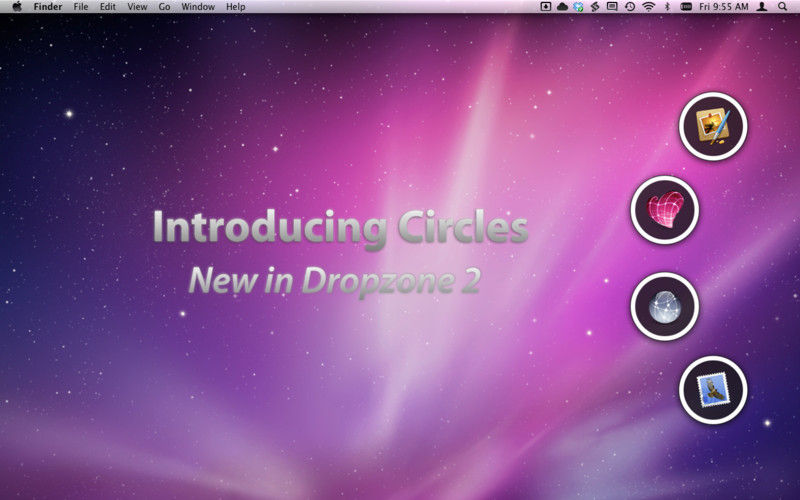Open the Time Machine menu bar icon
The height and width of the screenshot is (500, 800).
click(x=630, y=7)
